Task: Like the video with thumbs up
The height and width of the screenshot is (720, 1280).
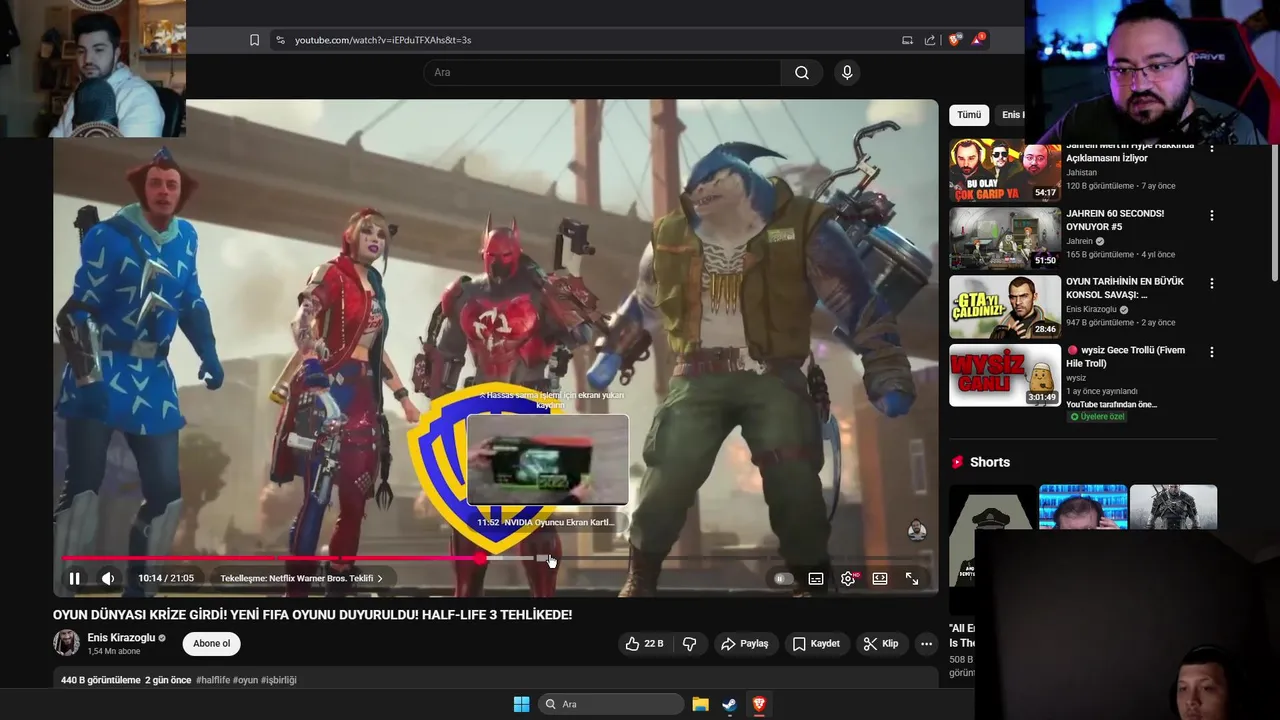Action: (x=644, y=643)
